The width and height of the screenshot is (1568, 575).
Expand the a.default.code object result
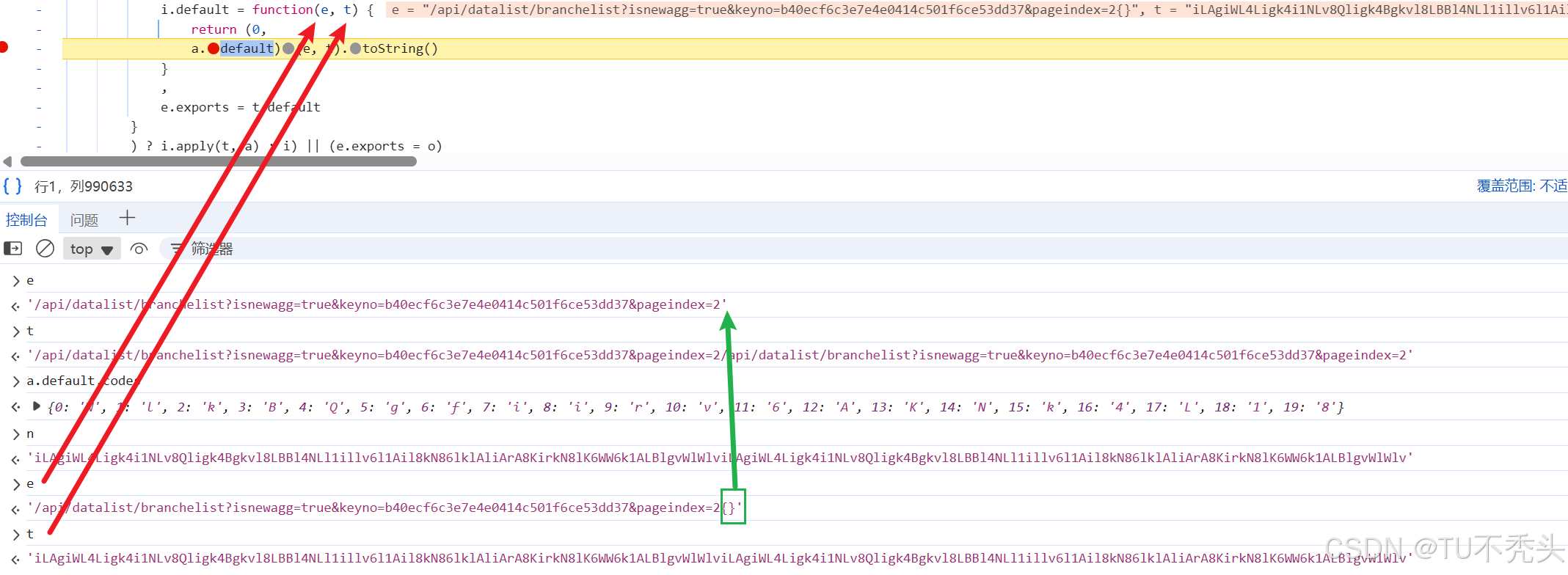(x=36, y=406)
